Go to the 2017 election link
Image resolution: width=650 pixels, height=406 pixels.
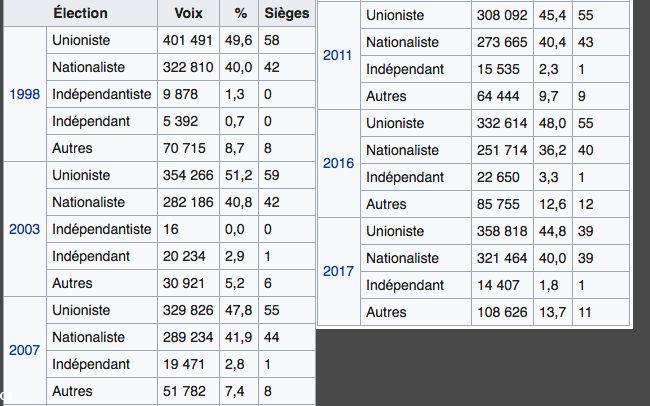click(x=338, y=271)
